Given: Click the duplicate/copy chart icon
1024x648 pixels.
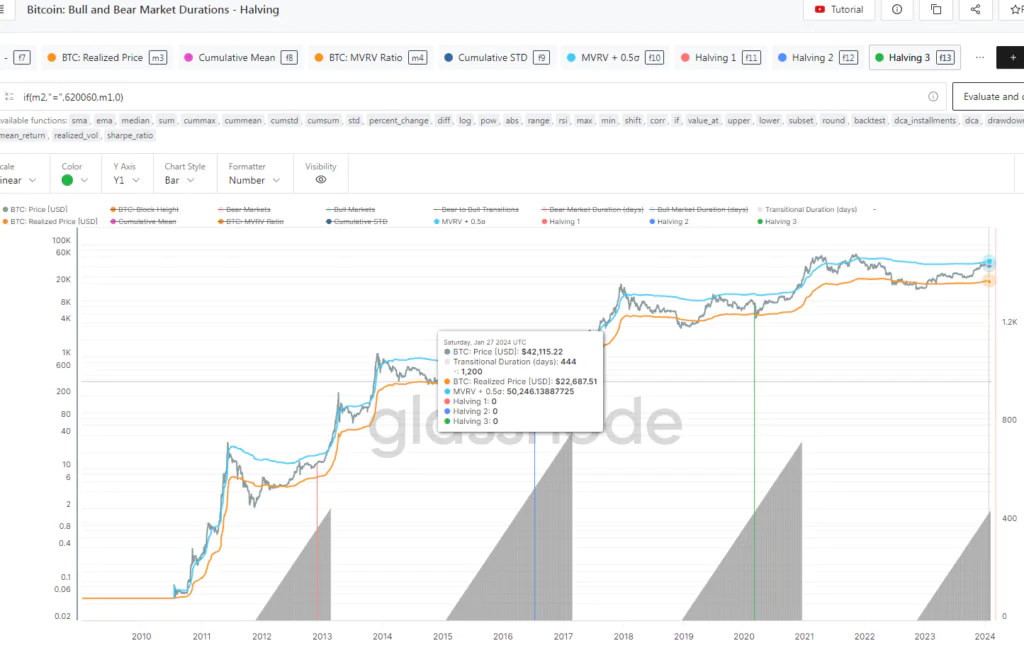Looking at the screenshot, I should point(936,10).
